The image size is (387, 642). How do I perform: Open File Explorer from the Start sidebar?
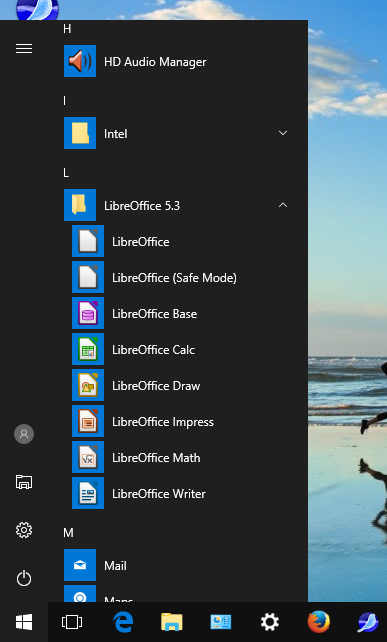(24, 482)
